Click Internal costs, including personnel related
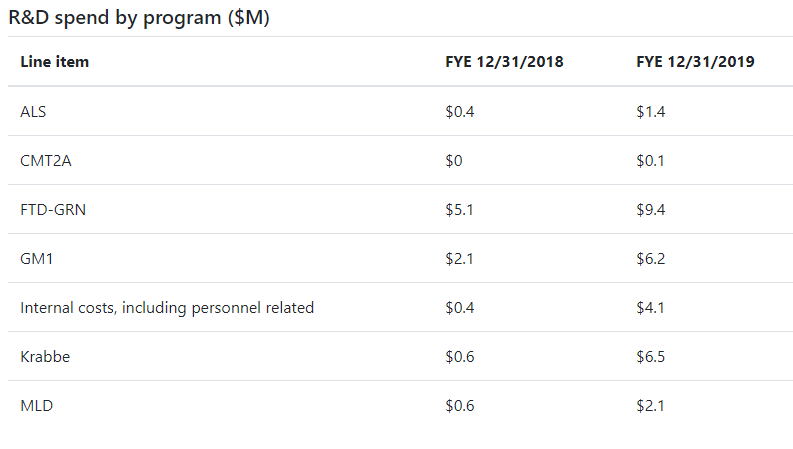 pyautogui.click(x=167, y=308)
